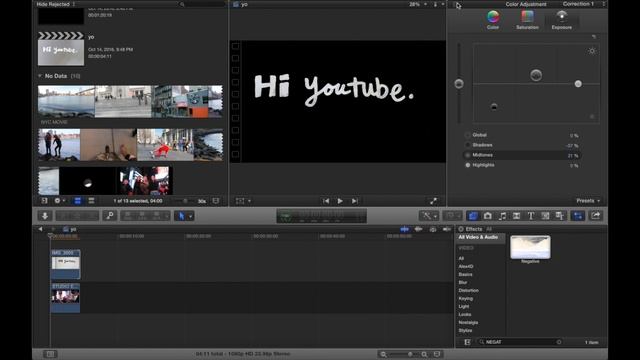This screenshot has height=360, width=640.
Task: Click the shadows puck in the exposure board
Action: 494,107
